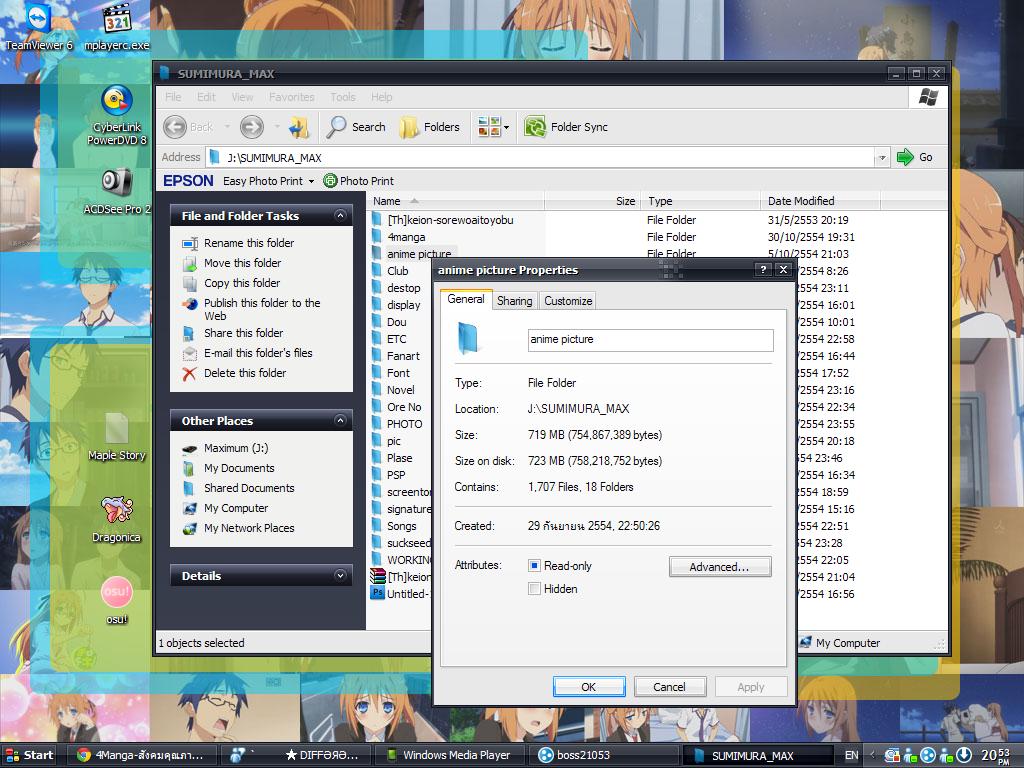1024x768 pixels.
Task: Open CyberLink PowerDVD 8 desktop icon
Action: [117, 115]
